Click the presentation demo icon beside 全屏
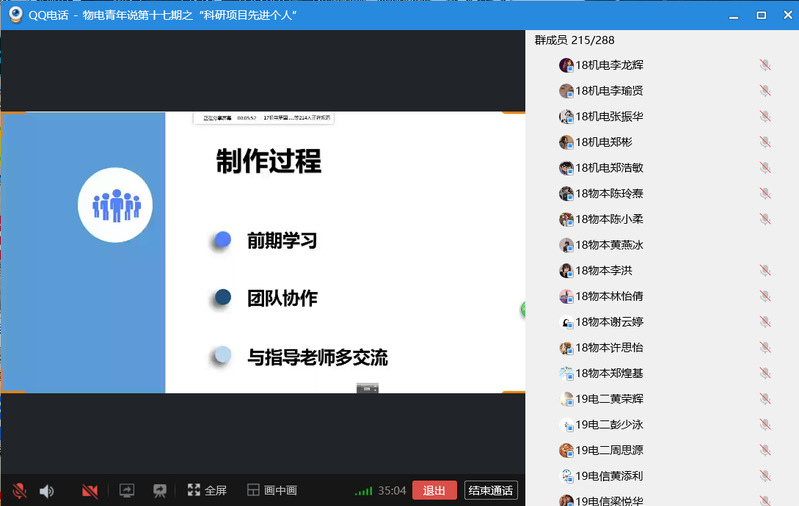Viewport: 799px width, 506px height. (x=159, y=491)
